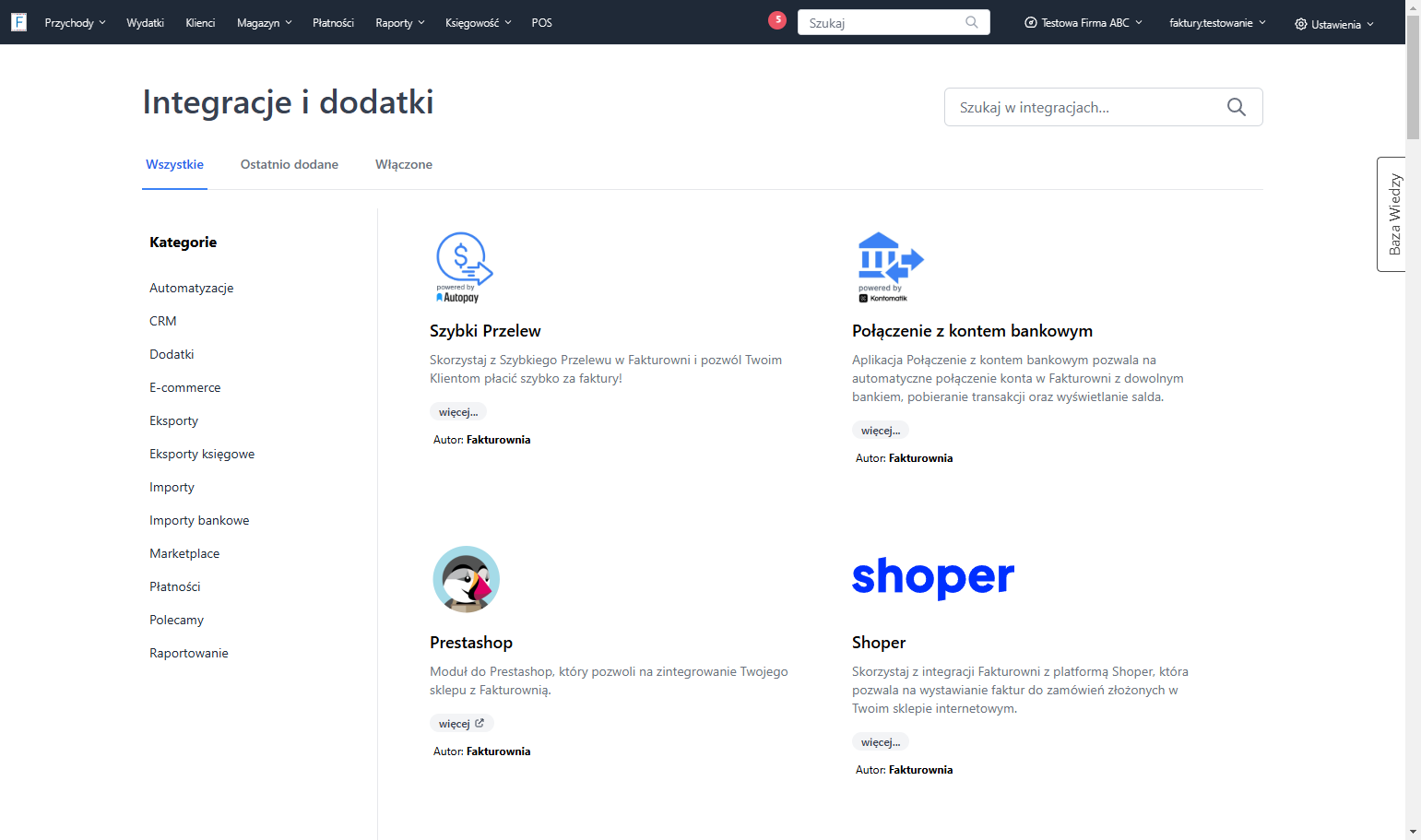Open the Shoper logo
Image resolution: width=1421 pixels, height=840 pixels.
(x=933, y=578)
